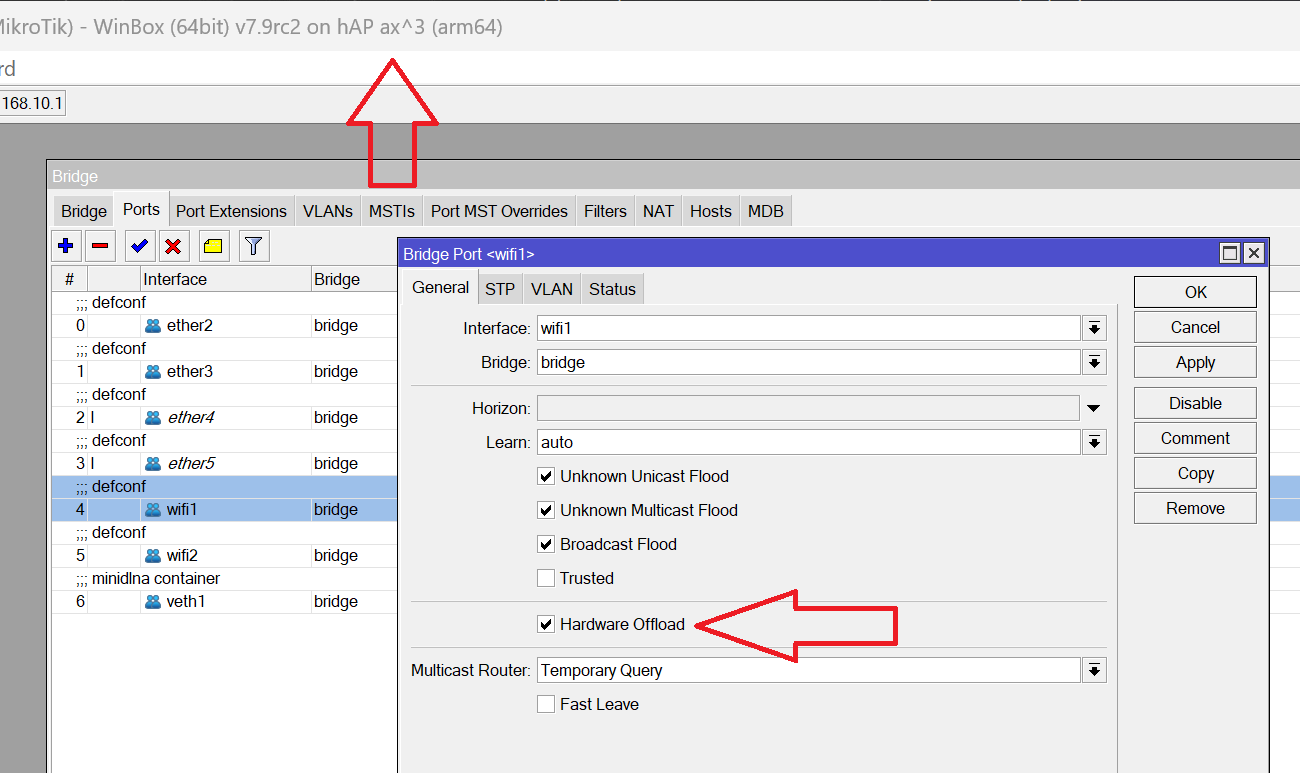Switch to the STP dialog tab
Viewport: 1300px width, 773px height.
pyautogui.click(x=500, y=289)
